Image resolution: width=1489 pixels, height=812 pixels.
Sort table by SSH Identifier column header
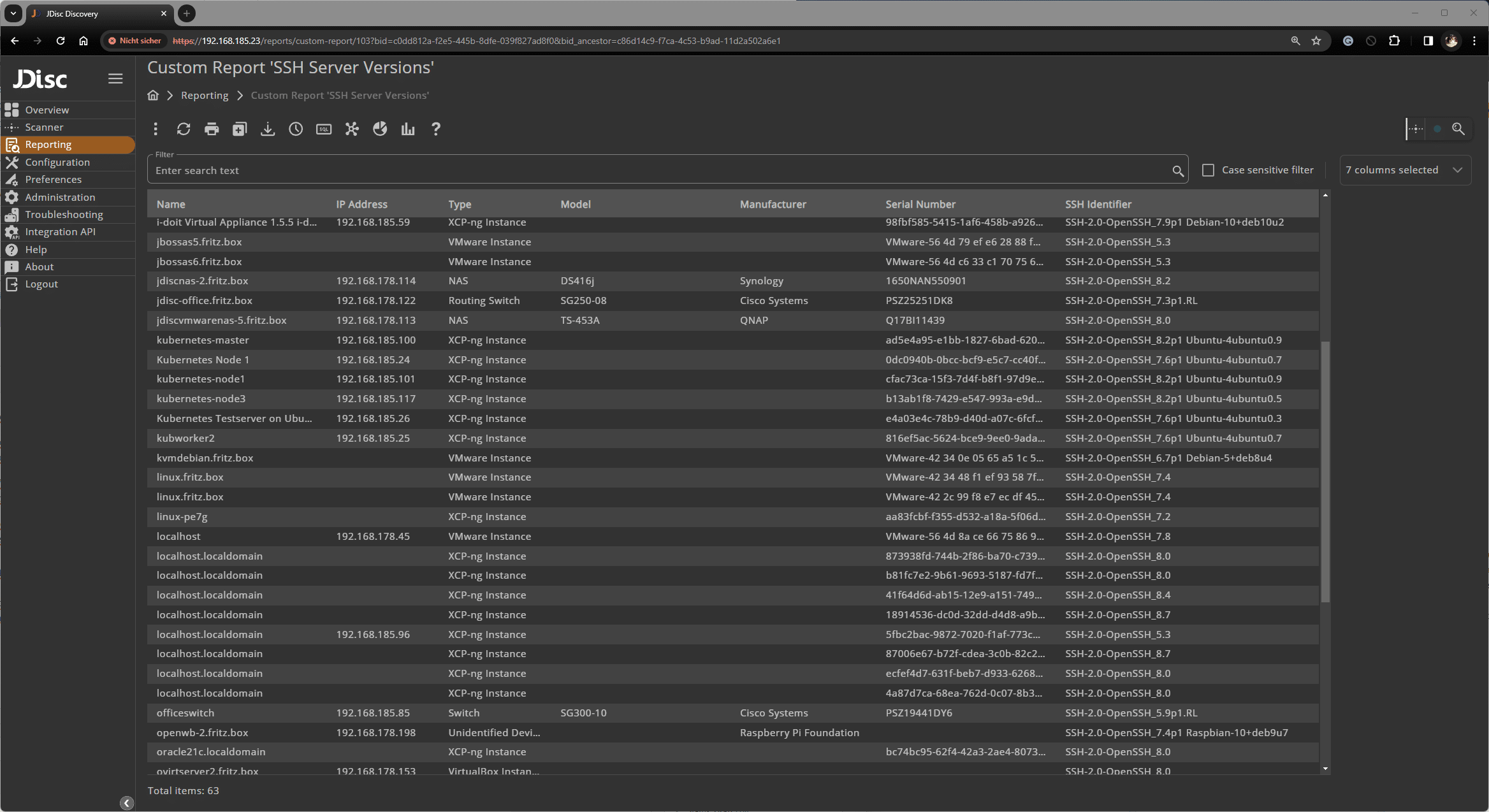pos(1098,205)
